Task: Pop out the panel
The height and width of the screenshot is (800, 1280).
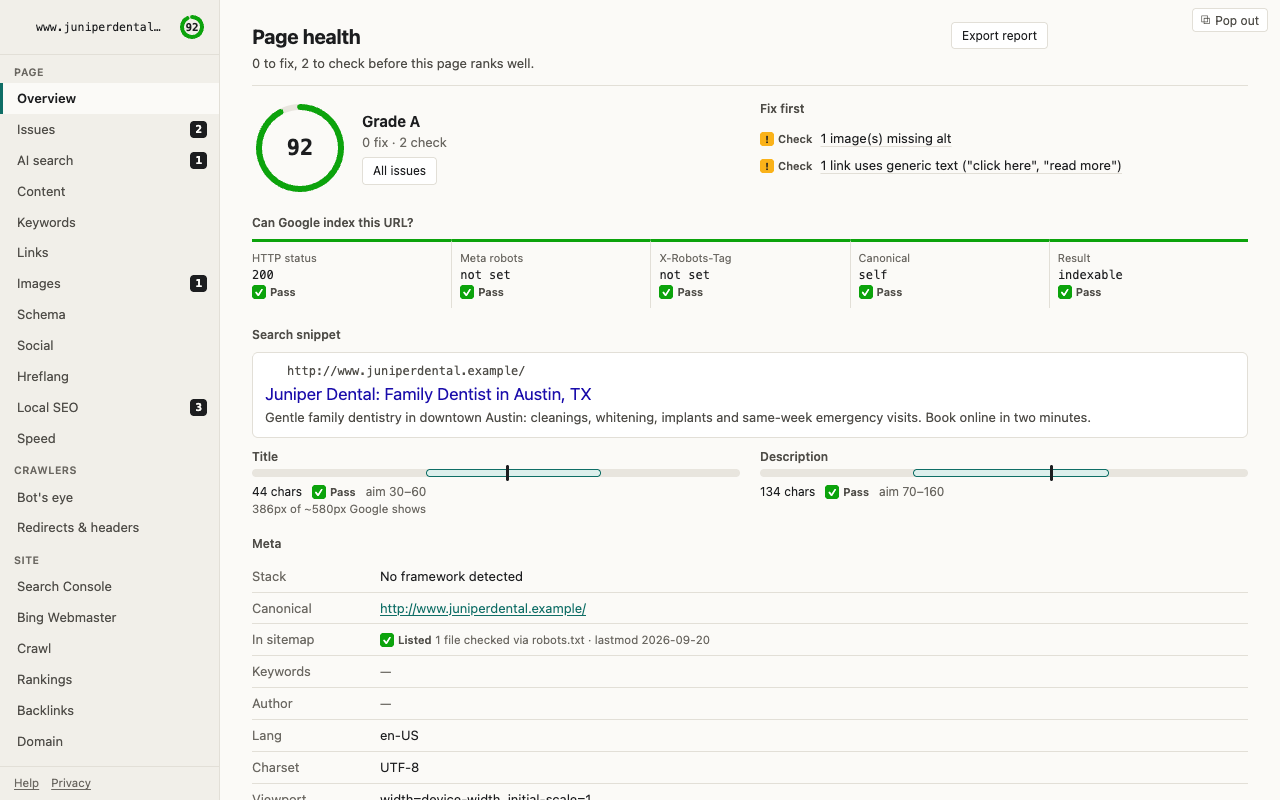Action: pyautogui.click(x=1229, y=20)
